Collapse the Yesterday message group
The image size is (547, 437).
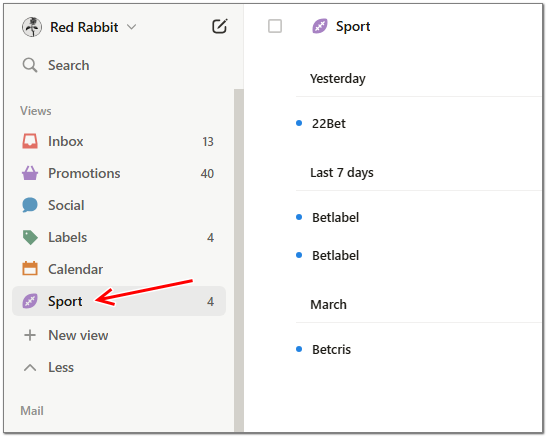click(338, 78)
